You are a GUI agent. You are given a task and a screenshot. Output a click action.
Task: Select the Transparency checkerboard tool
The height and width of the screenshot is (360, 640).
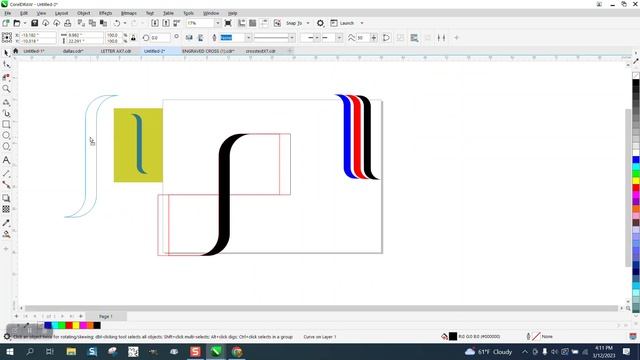tap(6, 209)
